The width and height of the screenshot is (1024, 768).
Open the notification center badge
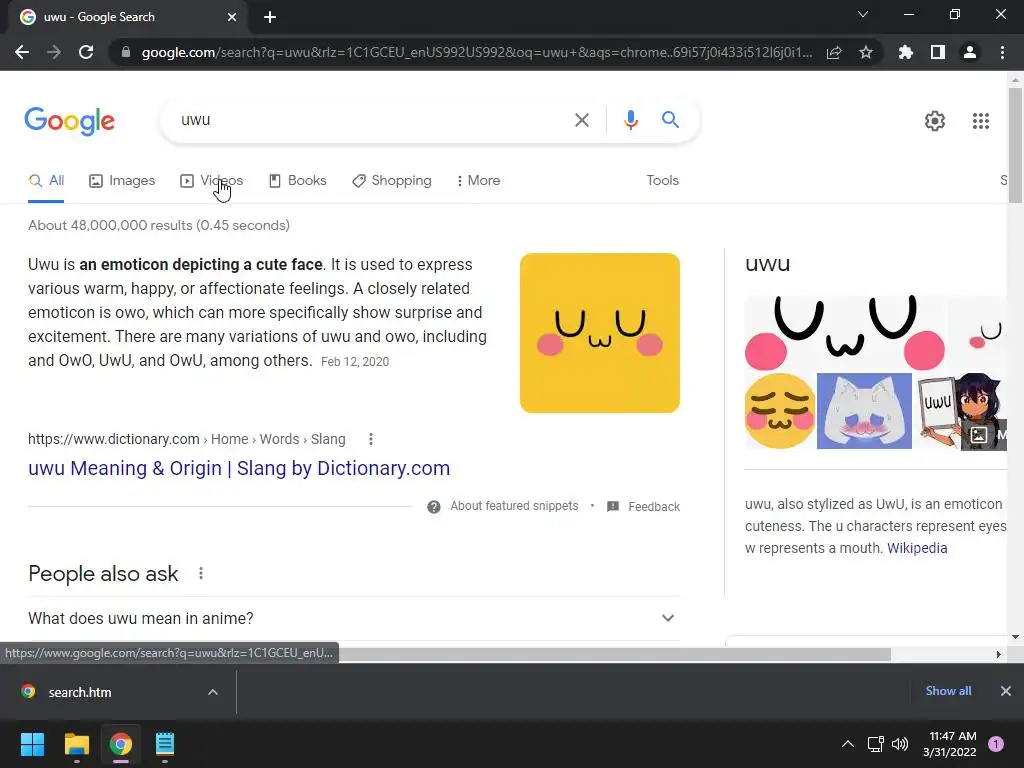[x=996, y=743]
